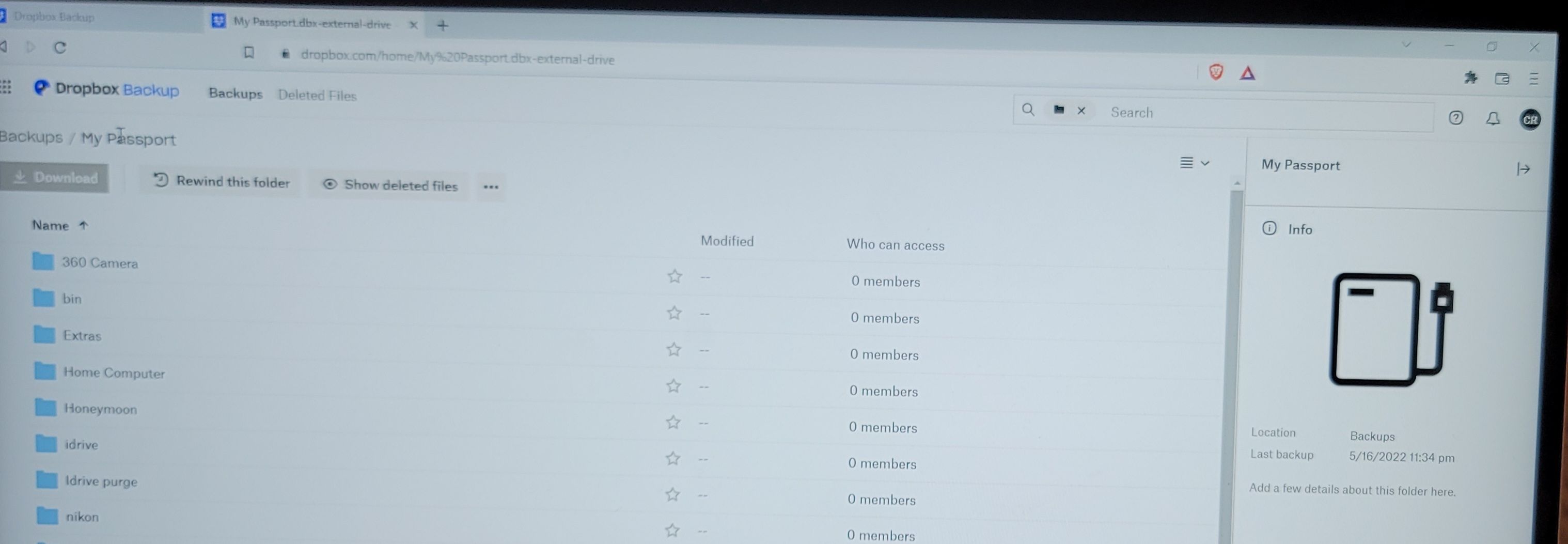
Task: Open the notifications bell
Action: [1493, 118]
